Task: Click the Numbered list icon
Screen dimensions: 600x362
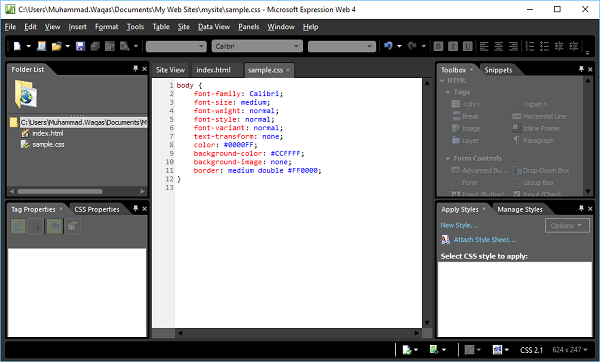Action: 530,46
